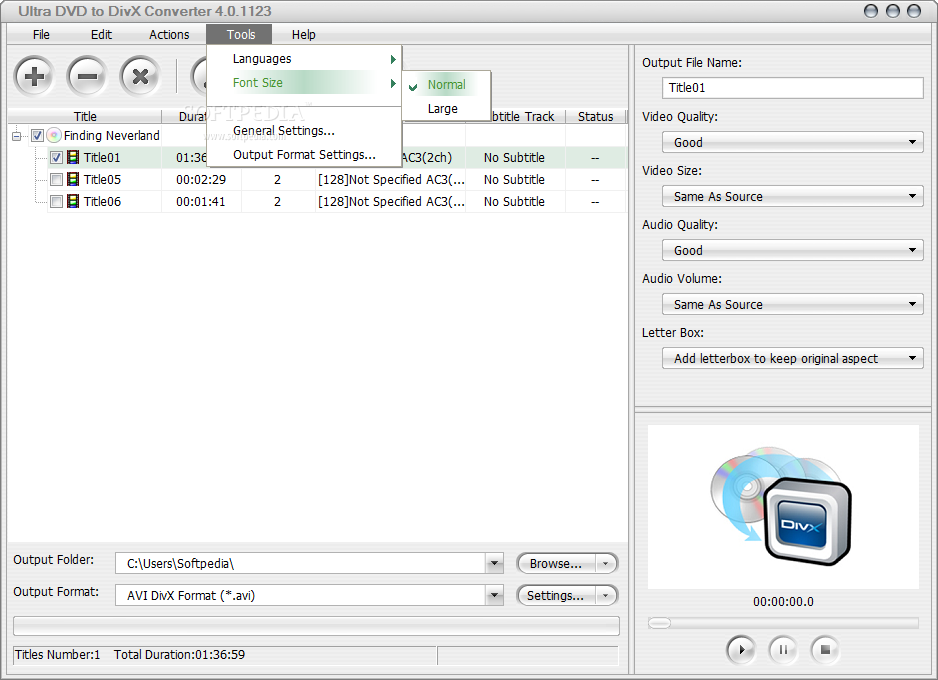Open the Edit menu
Image resolution: width=938 pixels, height=680 pixels.
[101, 35]
